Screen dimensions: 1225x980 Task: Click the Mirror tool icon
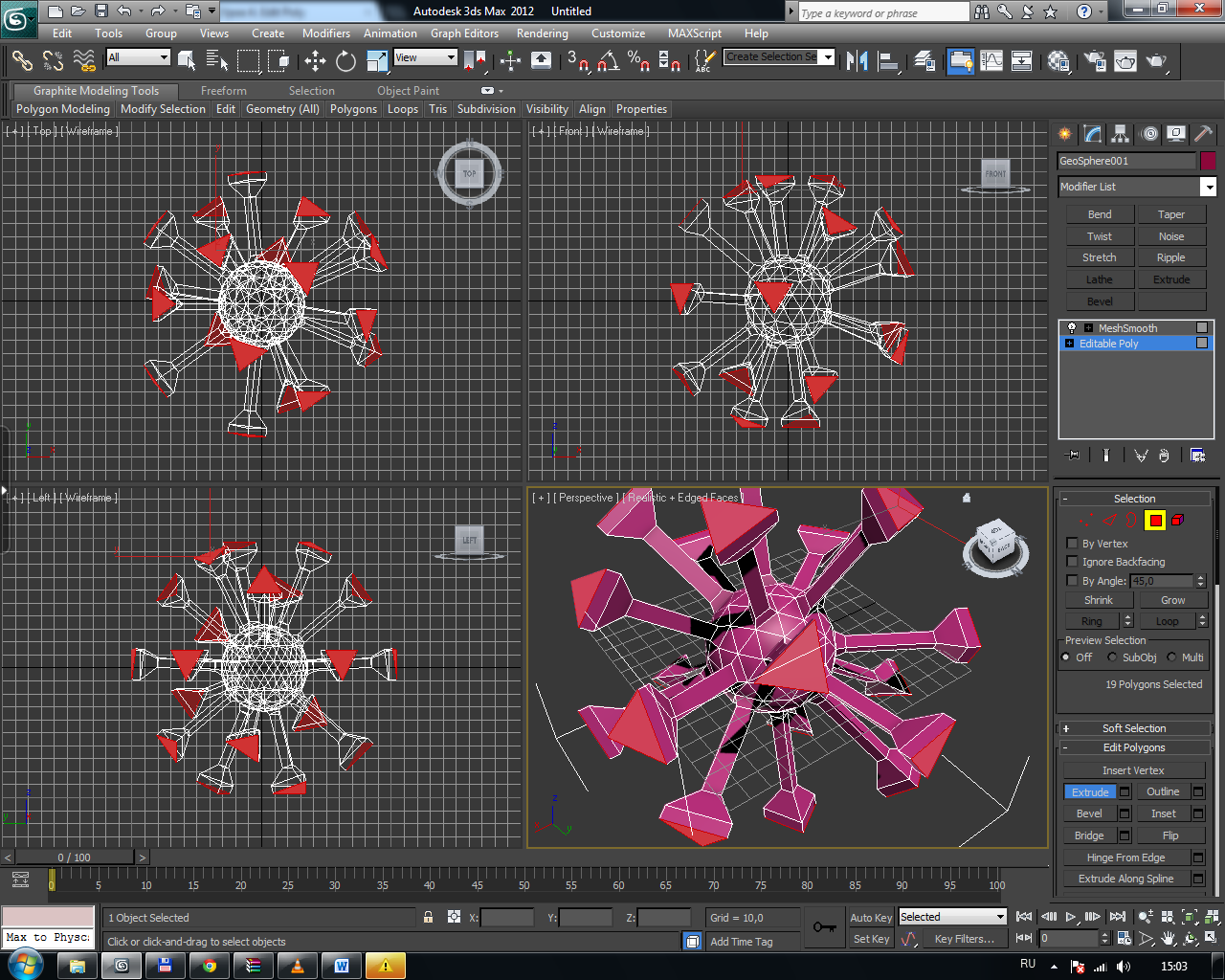857,61
